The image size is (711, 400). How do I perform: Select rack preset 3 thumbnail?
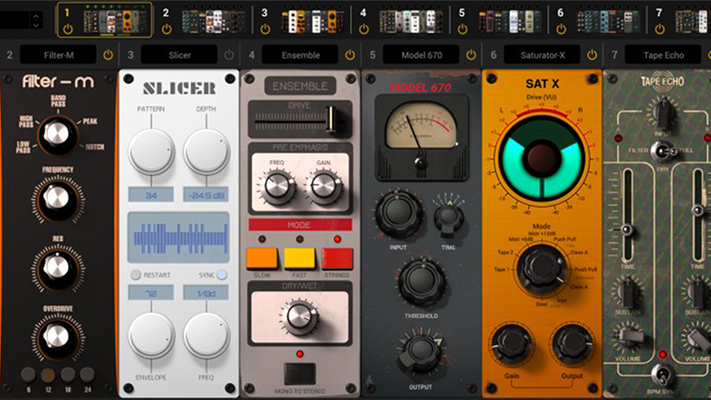[x=312, y=21]
